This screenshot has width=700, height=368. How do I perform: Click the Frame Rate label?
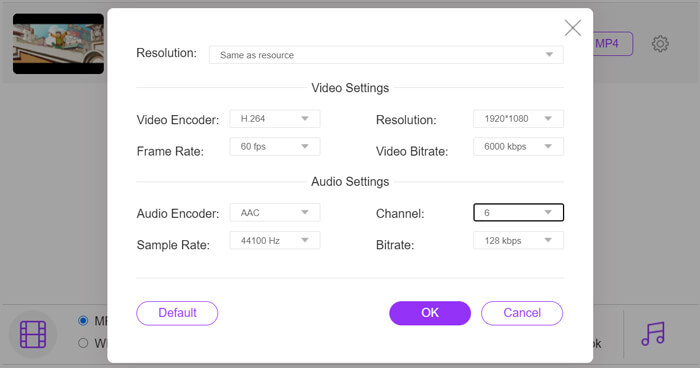170,151
